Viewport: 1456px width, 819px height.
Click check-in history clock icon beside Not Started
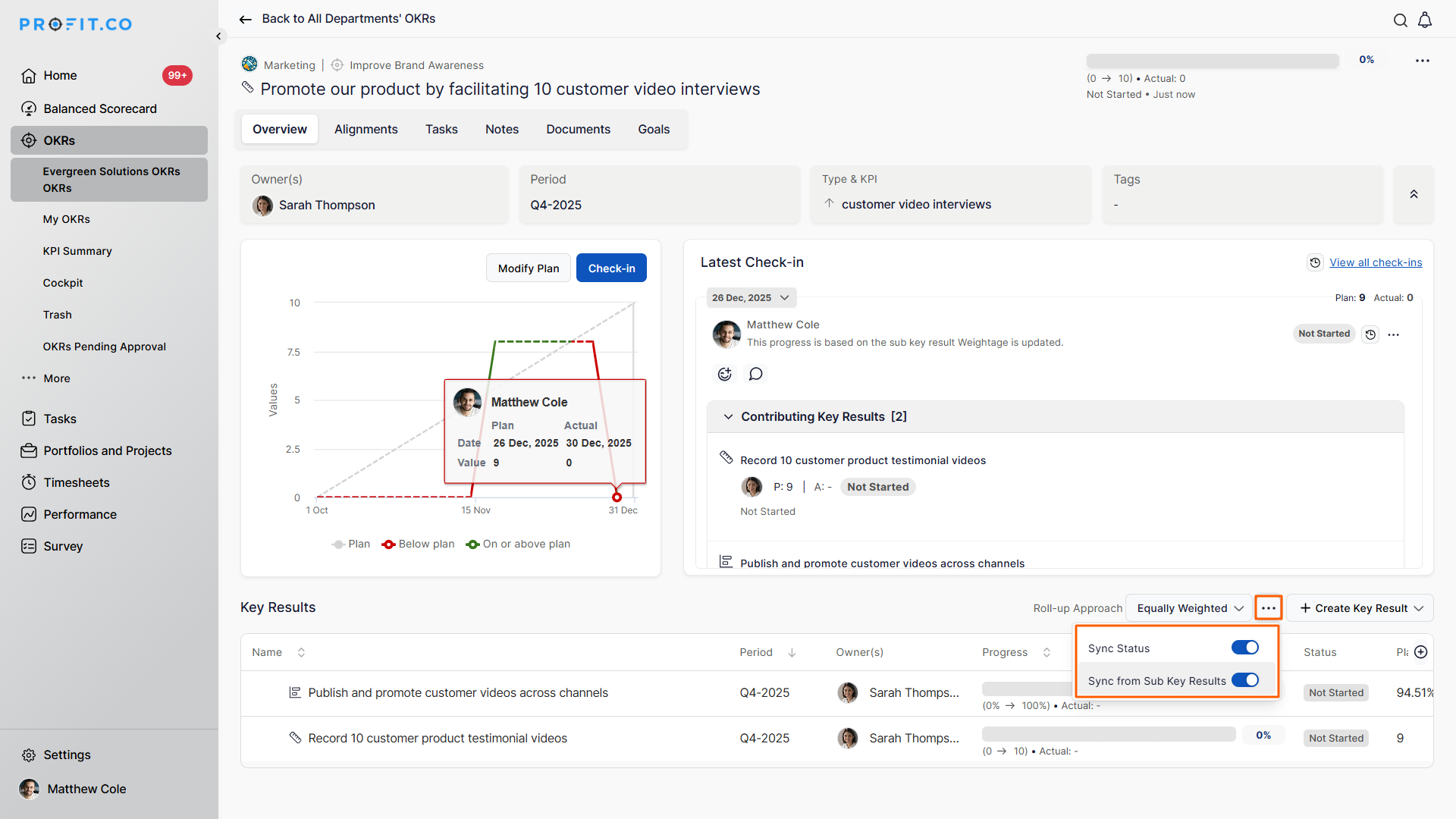tap(1370, 334)
